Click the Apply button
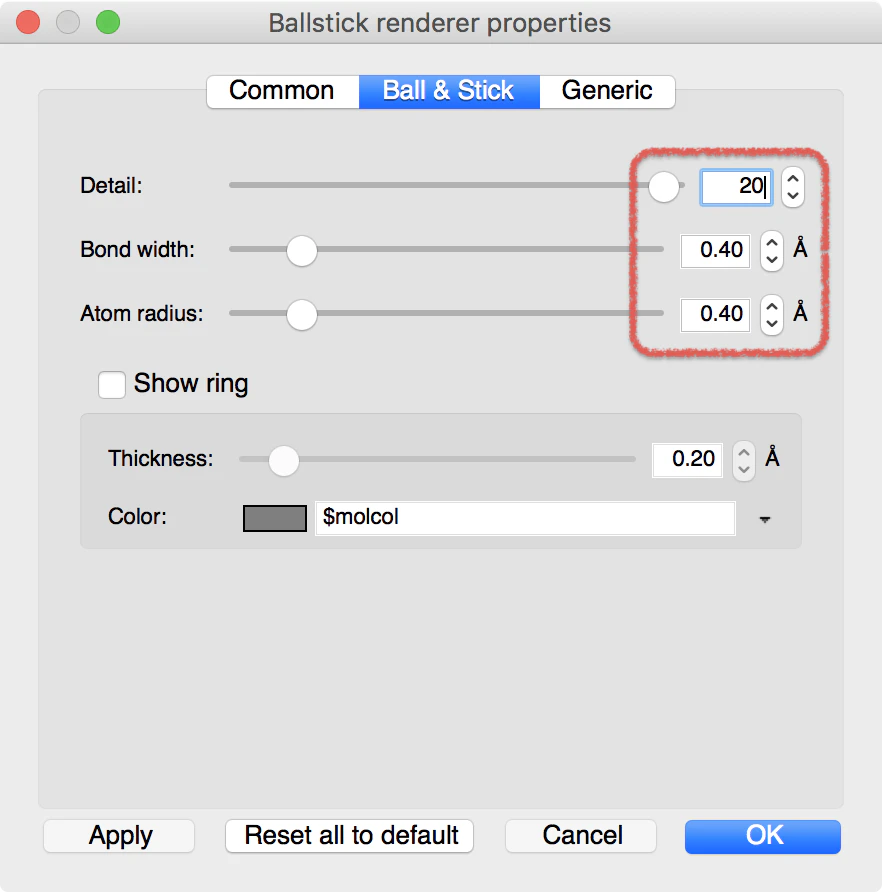Viewport: 882px width, 892px height. point(119,836)
